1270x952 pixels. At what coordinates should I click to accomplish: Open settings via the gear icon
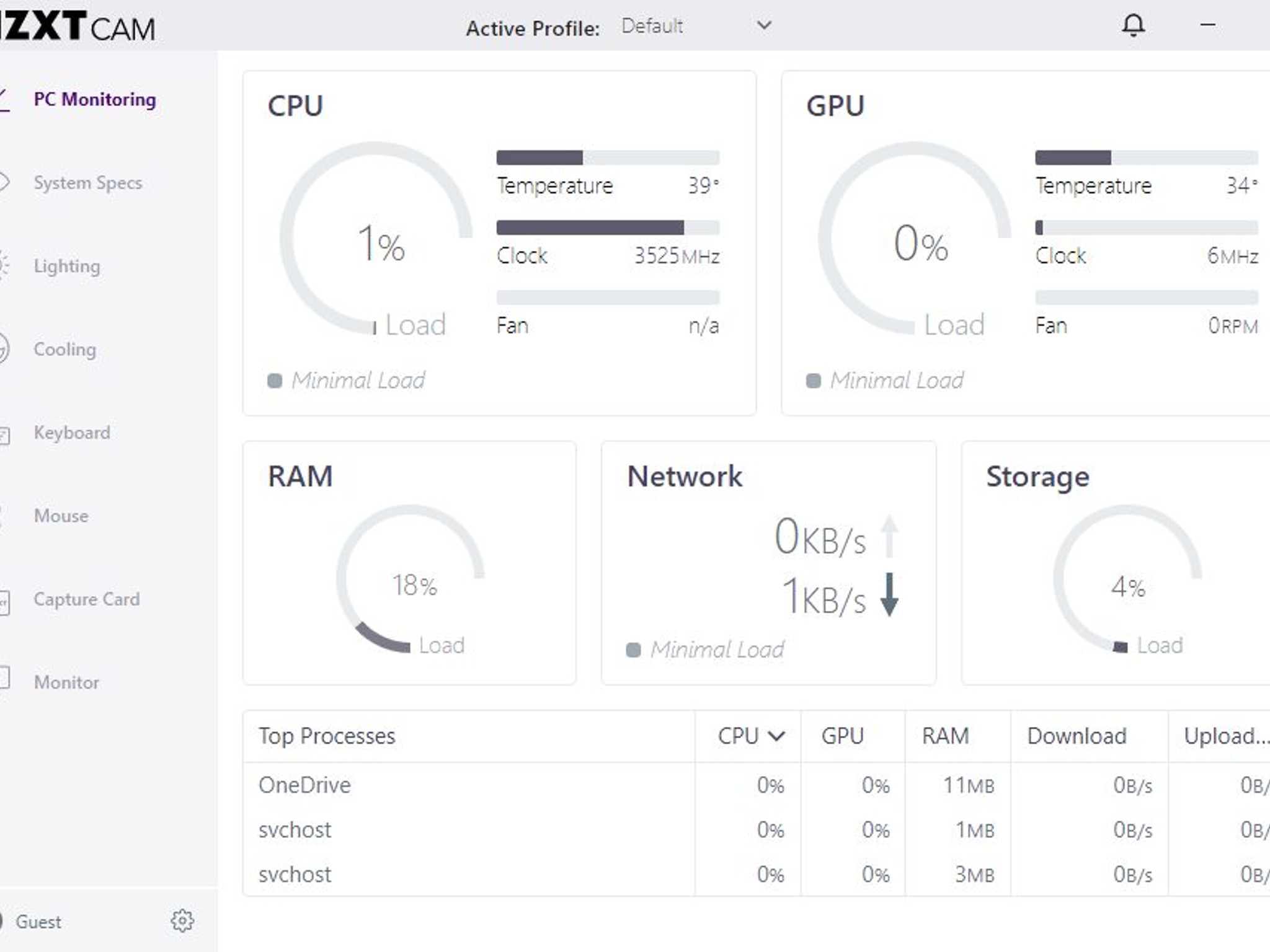pyautogui.click(x=182, y=921)
